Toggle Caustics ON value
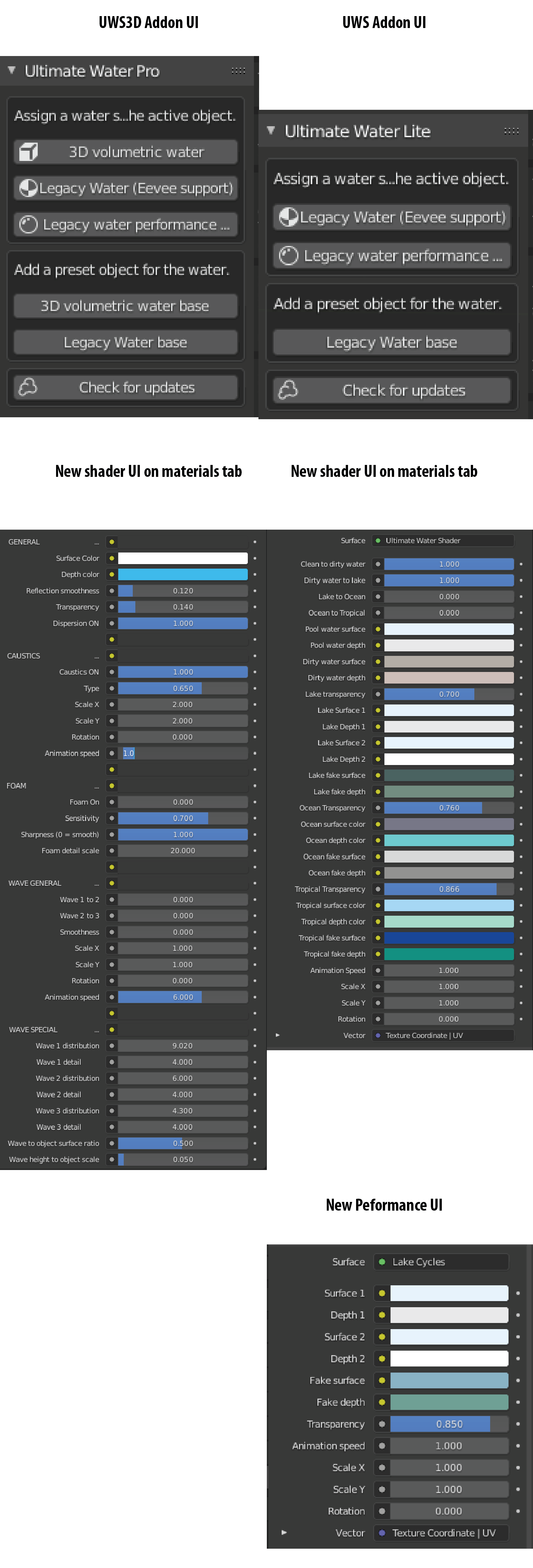 click(183, 672)
